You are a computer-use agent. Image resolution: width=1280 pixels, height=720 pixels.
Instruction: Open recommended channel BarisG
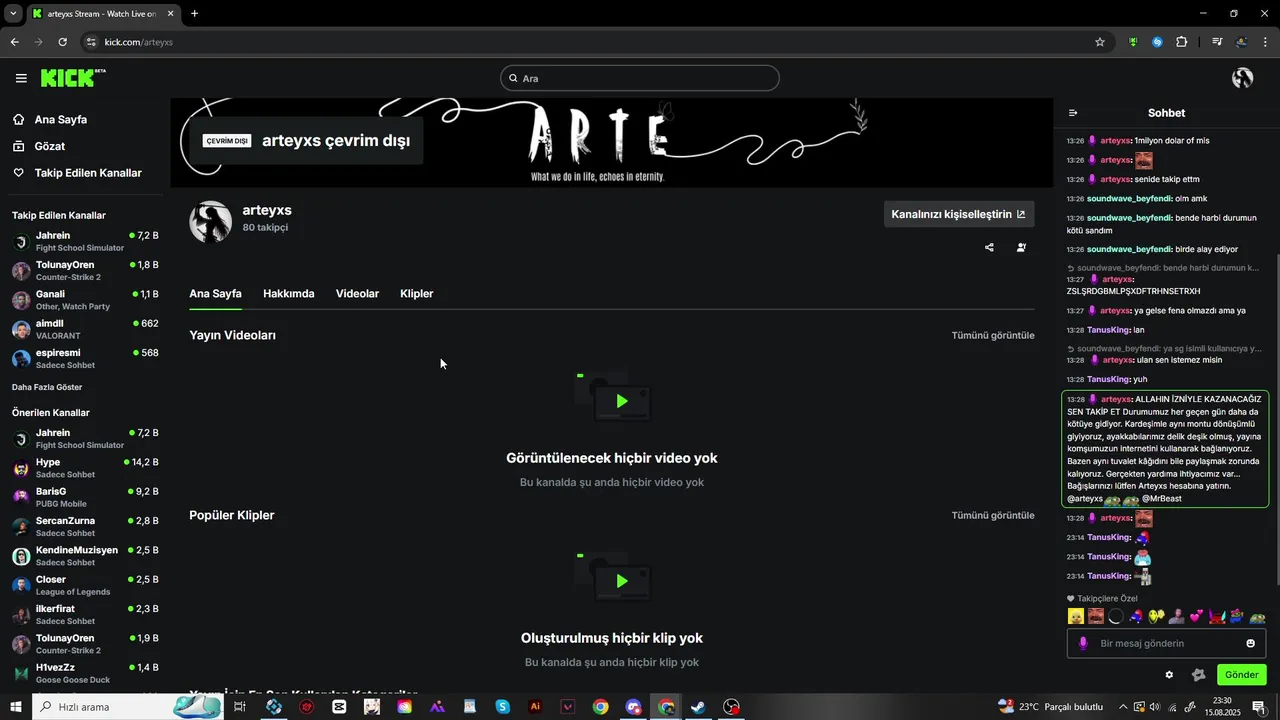(85, 497)
